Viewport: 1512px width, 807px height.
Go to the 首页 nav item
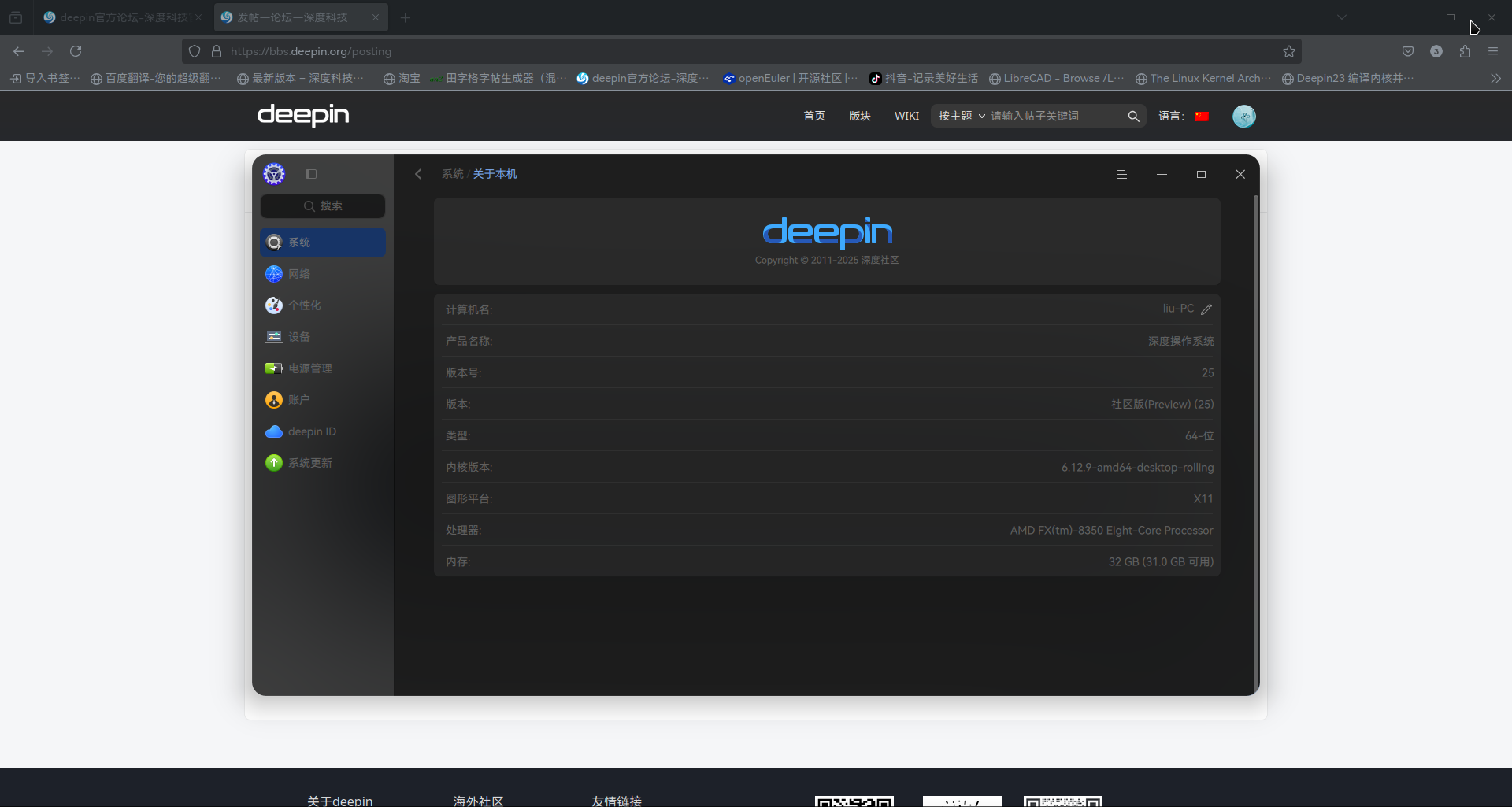814,116
